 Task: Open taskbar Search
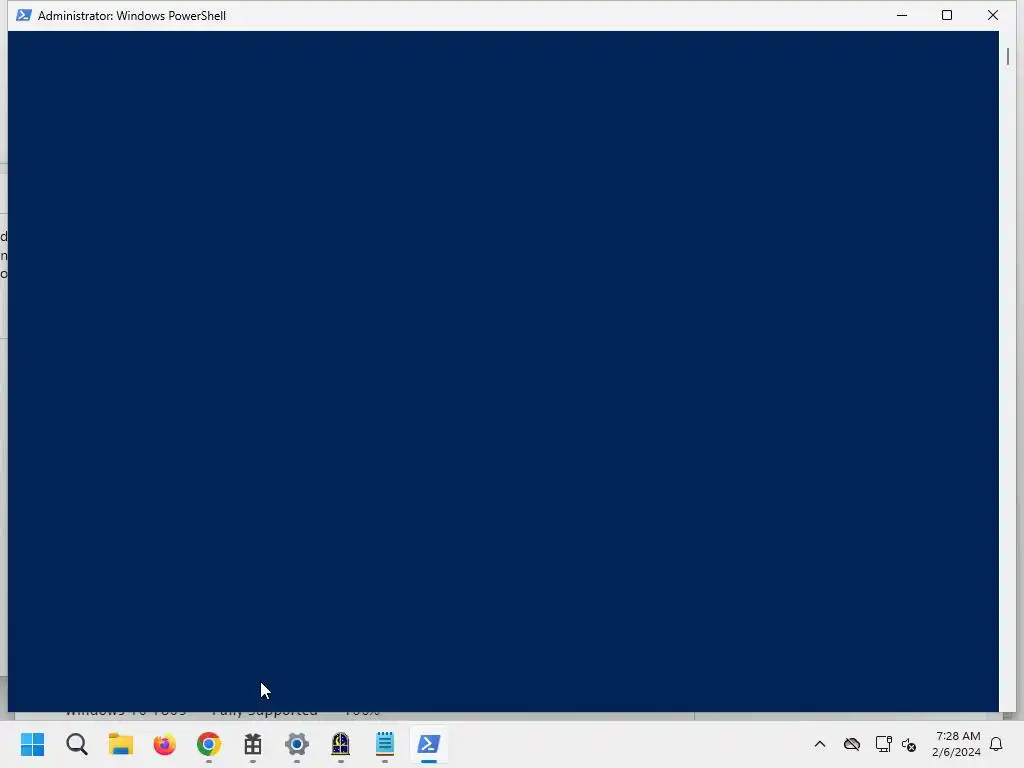tap(76, 744)
